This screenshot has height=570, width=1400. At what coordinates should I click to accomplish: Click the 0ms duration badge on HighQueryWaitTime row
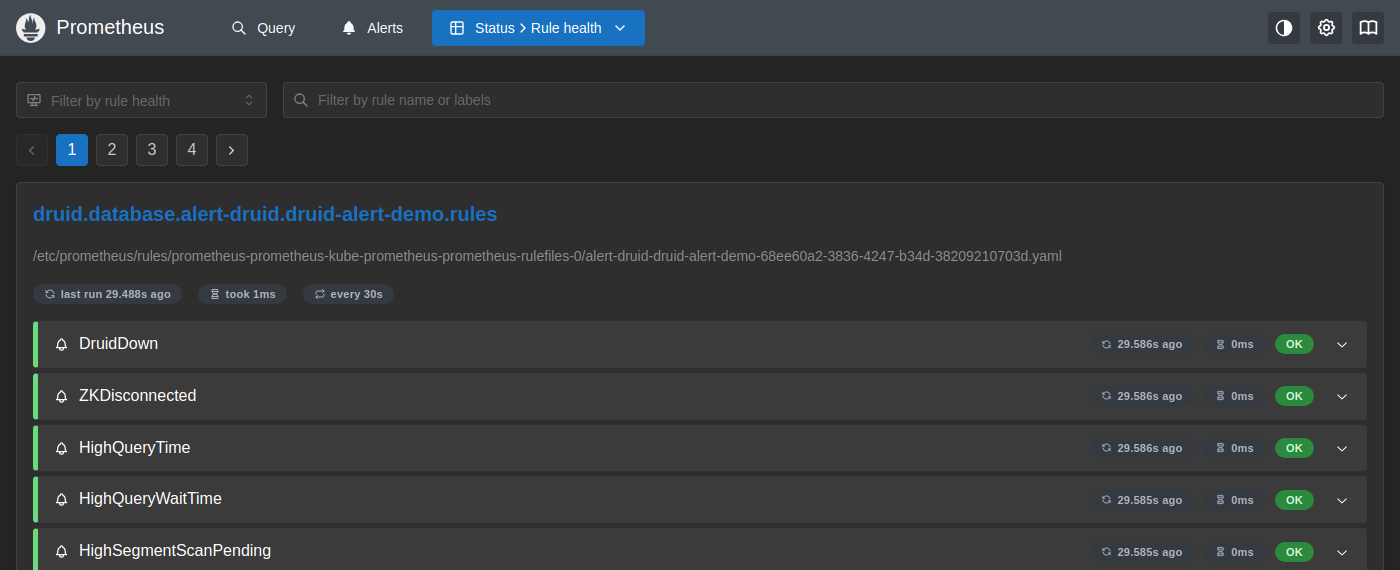click(1234, 499)
